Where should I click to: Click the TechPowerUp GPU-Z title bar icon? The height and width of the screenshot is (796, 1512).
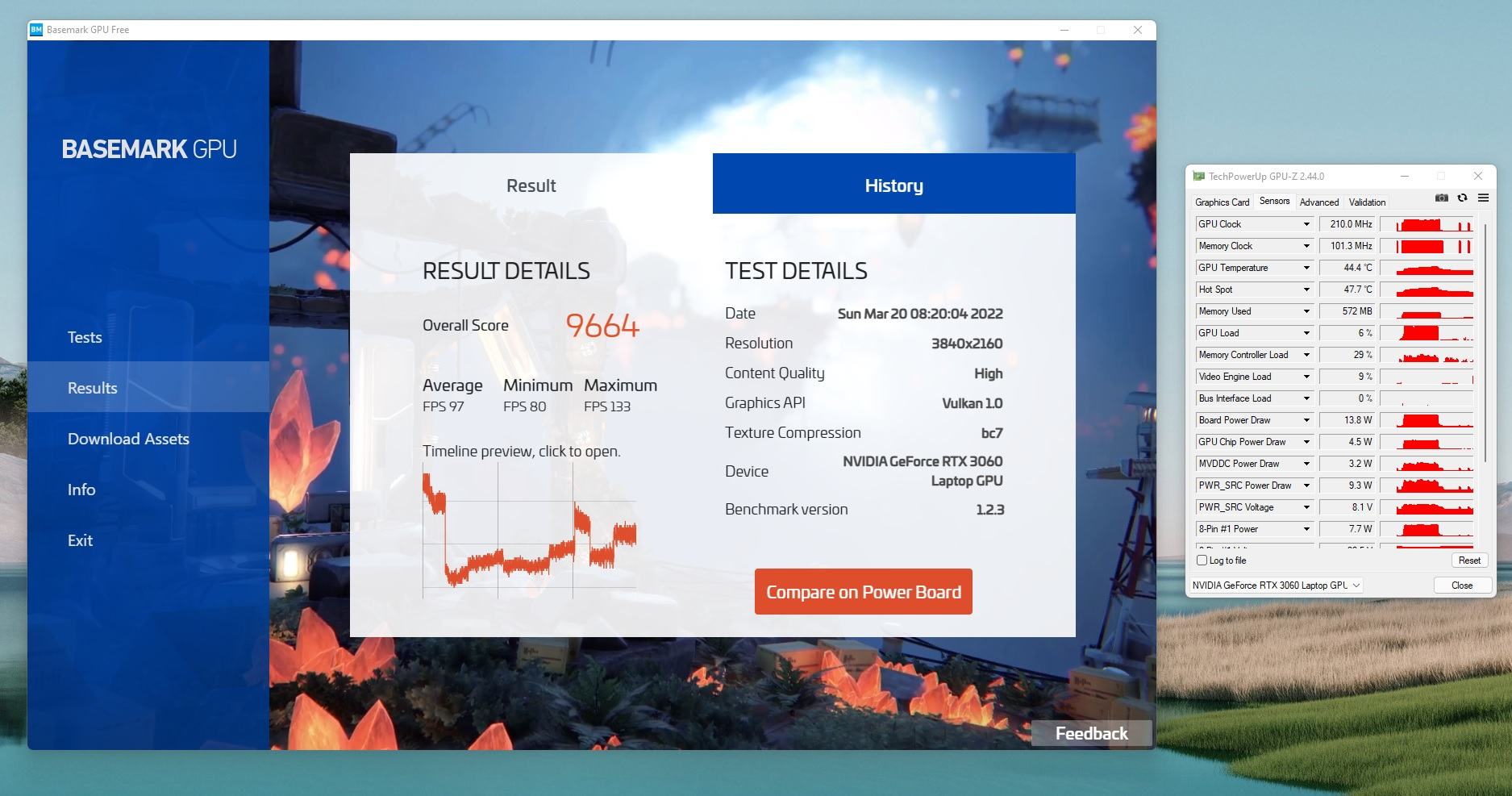[1199, 176]
